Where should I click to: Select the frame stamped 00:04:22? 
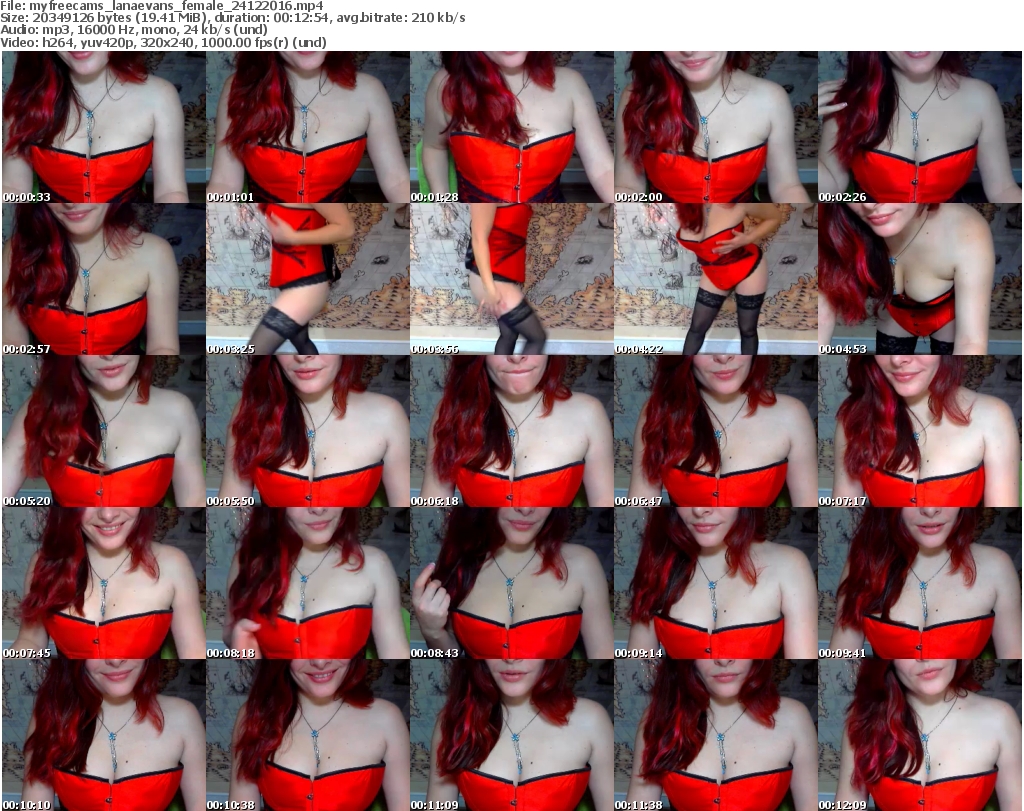point(716,279)
